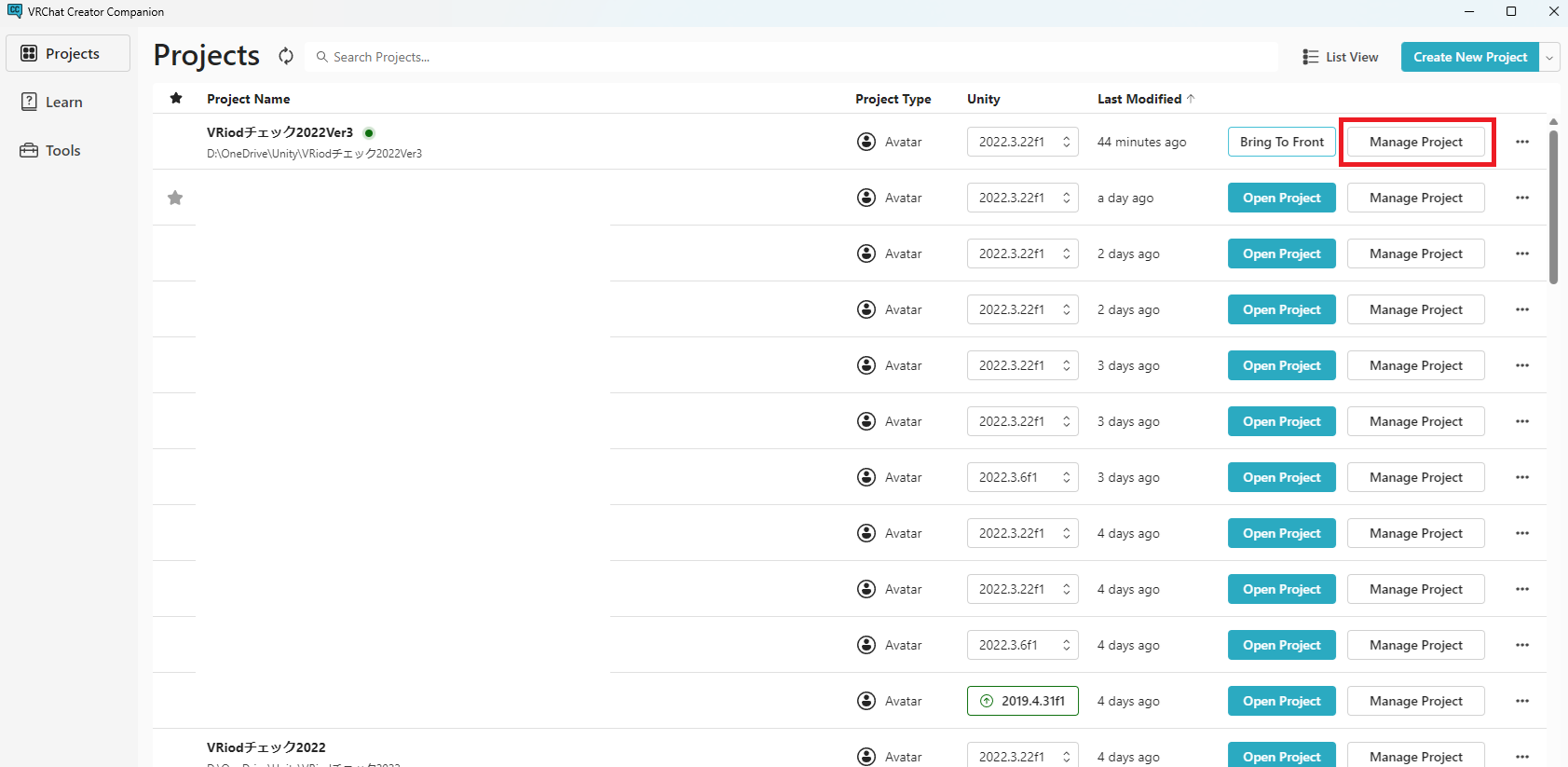Open Project with 2022.3.6f1 modified 4 days ago
This screenshot has width=1568, height=767.
(x=1281, y=645)
